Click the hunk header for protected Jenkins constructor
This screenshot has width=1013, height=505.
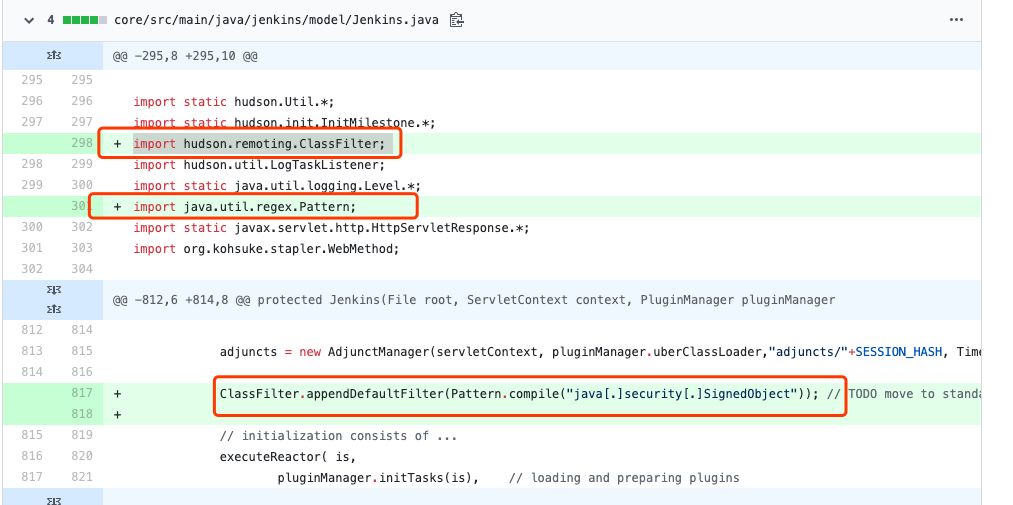click(474, 300)
